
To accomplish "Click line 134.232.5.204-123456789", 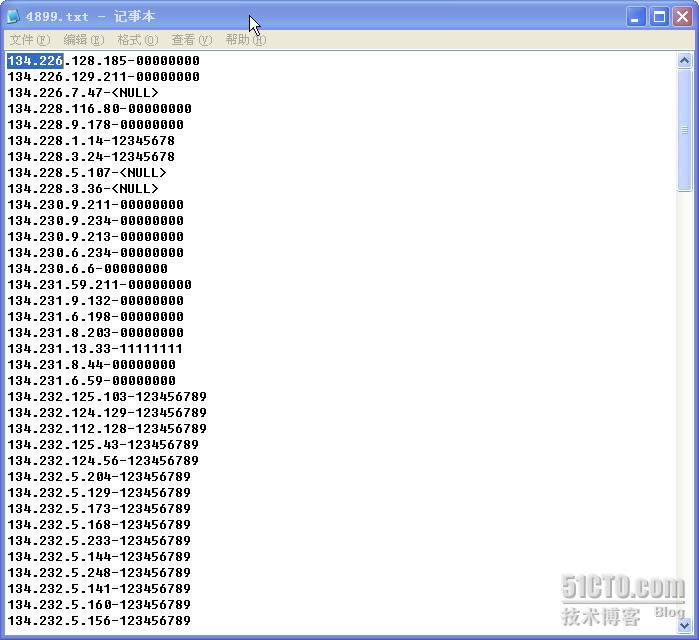I will pos(99,477).
